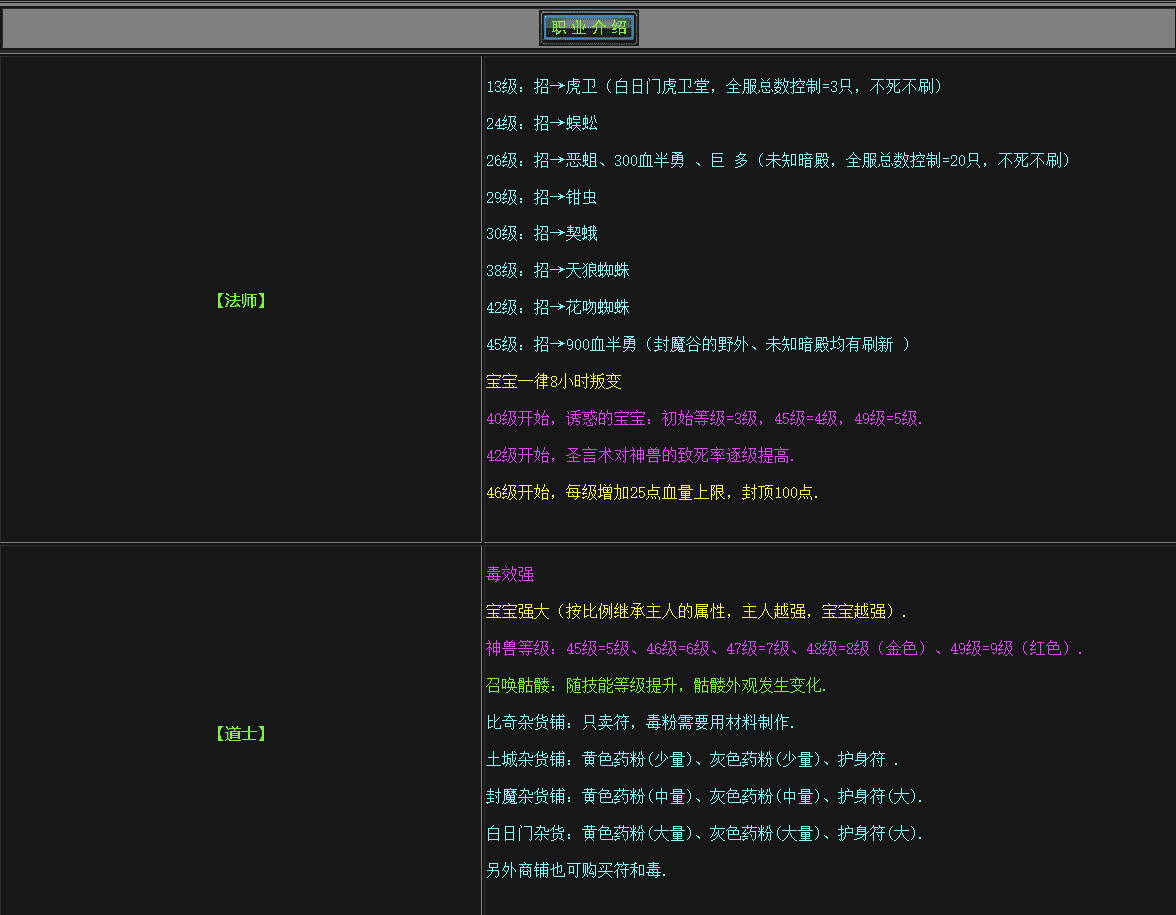Click the line '38级：招→天狼蜘蛛'
Screen dimensions: 1176x915
pos(557,270)
